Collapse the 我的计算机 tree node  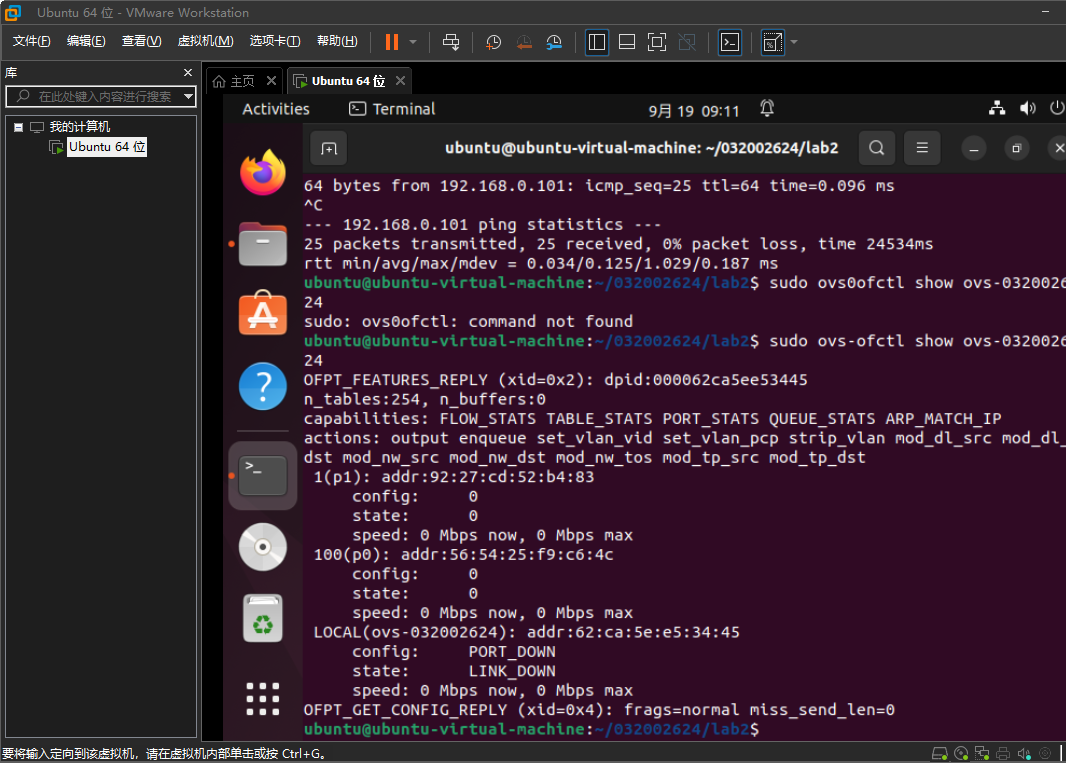pyautogui.click(x=18, y=127)
